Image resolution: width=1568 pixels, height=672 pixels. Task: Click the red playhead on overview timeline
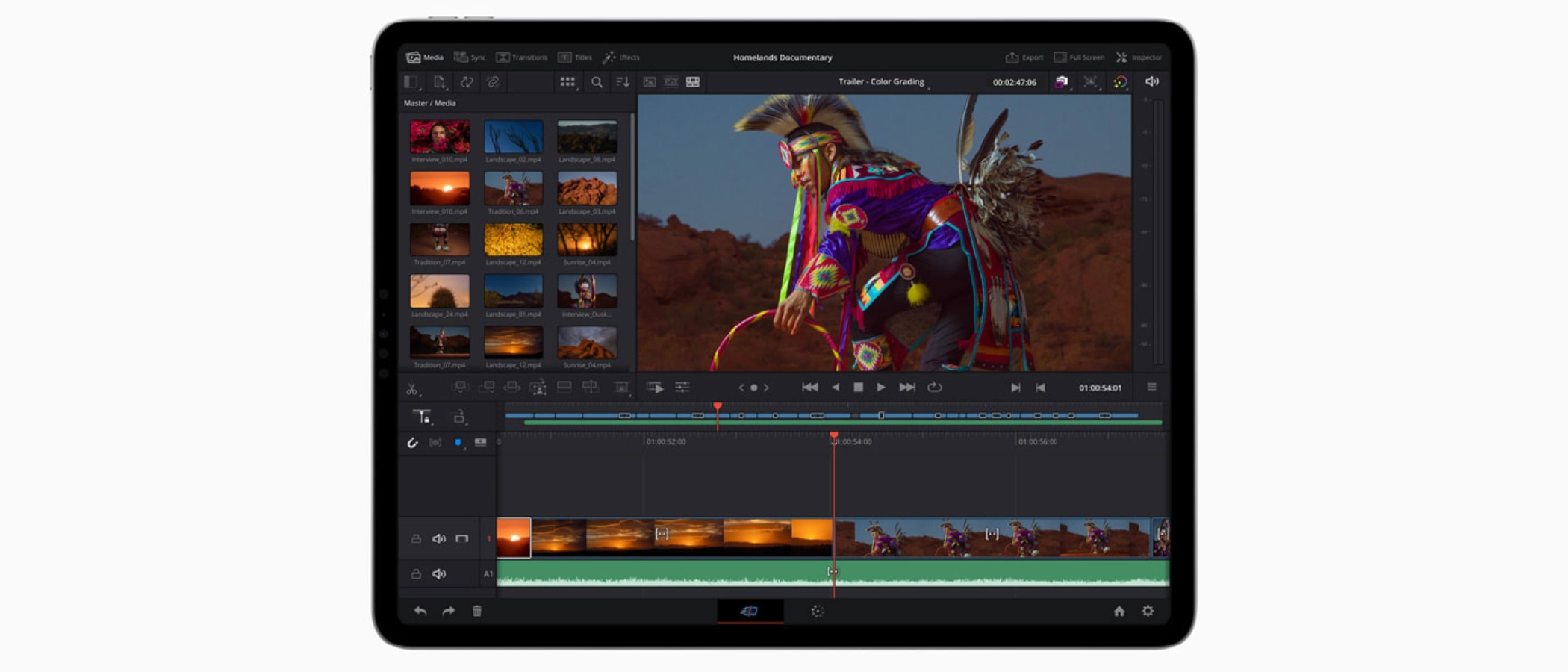[718, 407]
